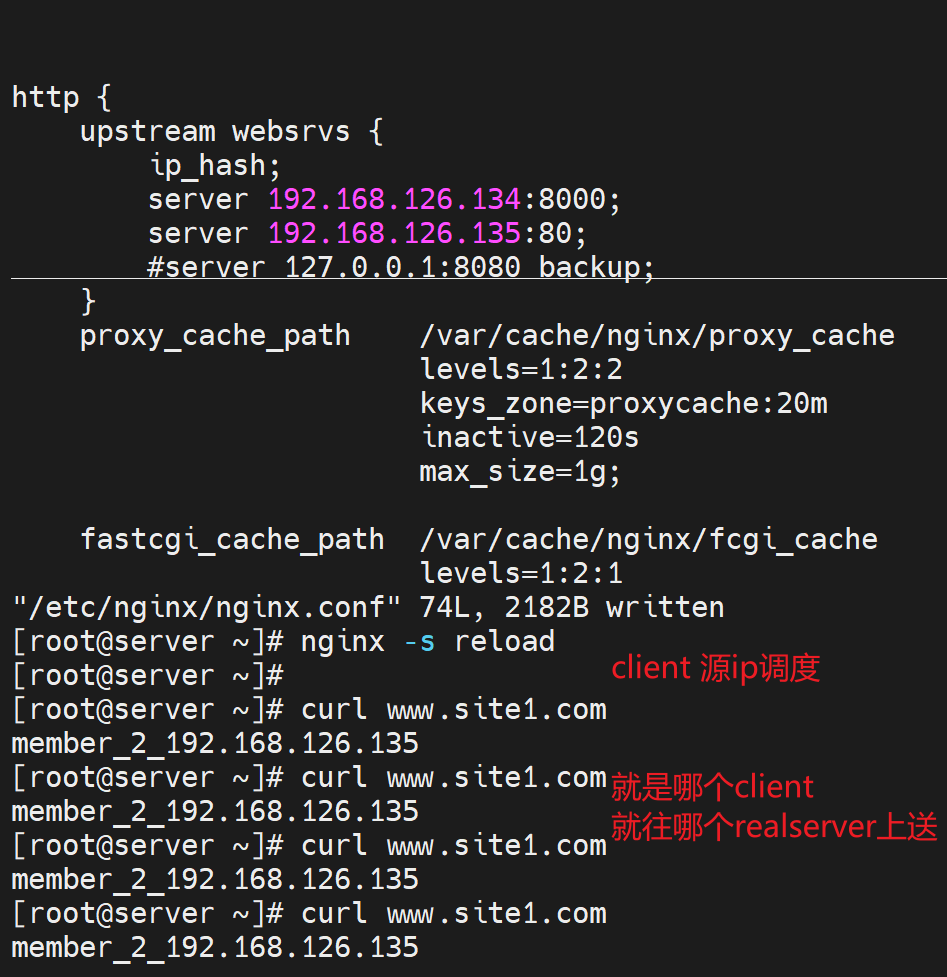Click the server 192.168.126.135:80 config line
The image size is (947, 977).
(367, 234)
